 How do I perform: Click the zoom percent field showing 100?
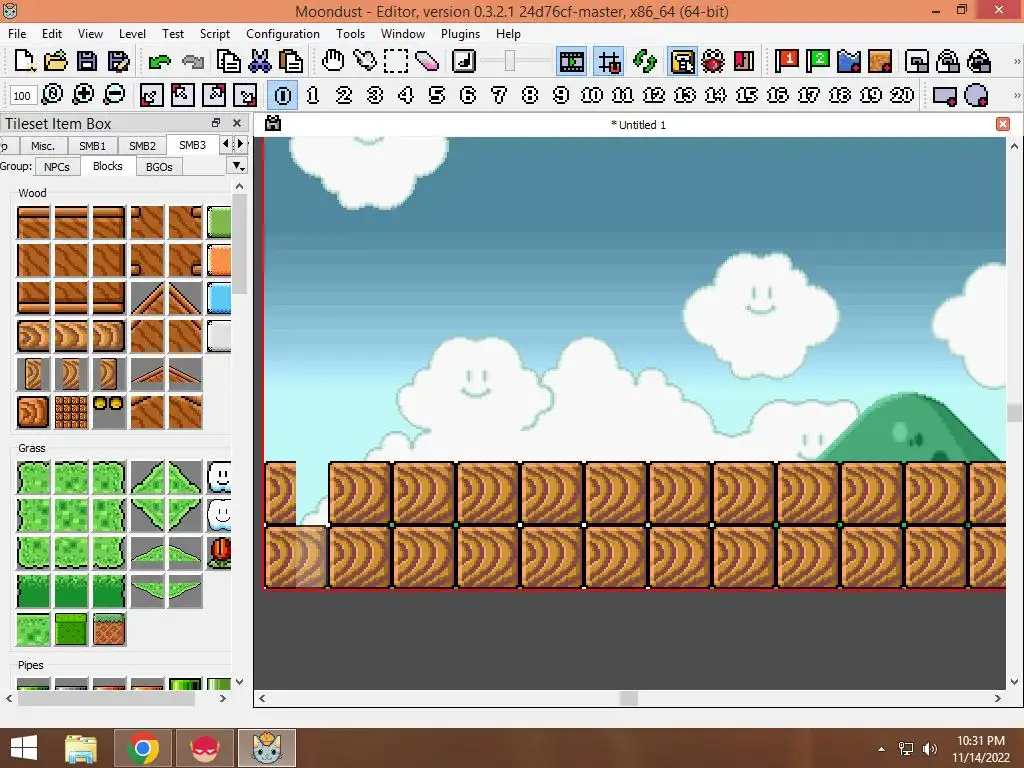22,96
